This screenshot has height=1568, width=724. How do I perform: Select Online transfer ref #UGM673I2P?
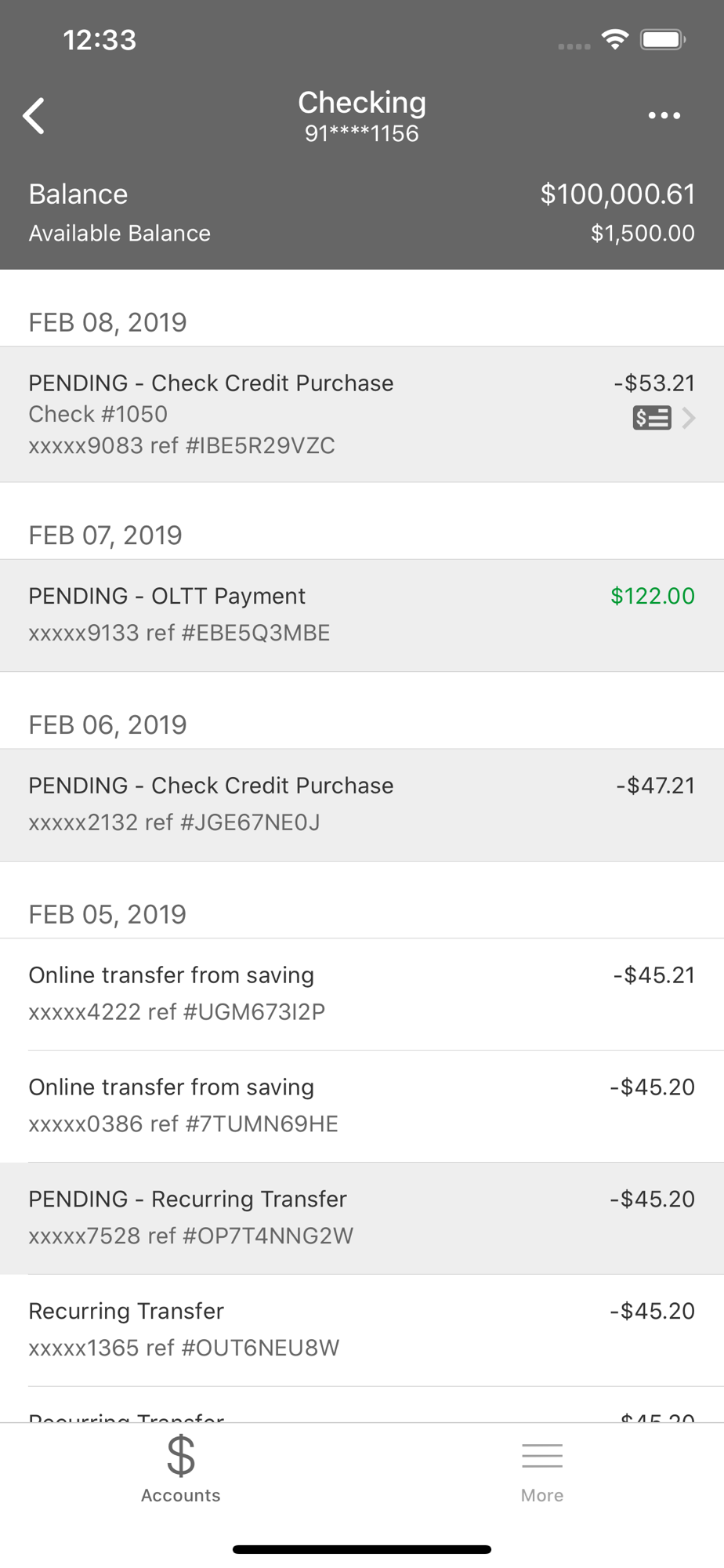pos(362,994)
